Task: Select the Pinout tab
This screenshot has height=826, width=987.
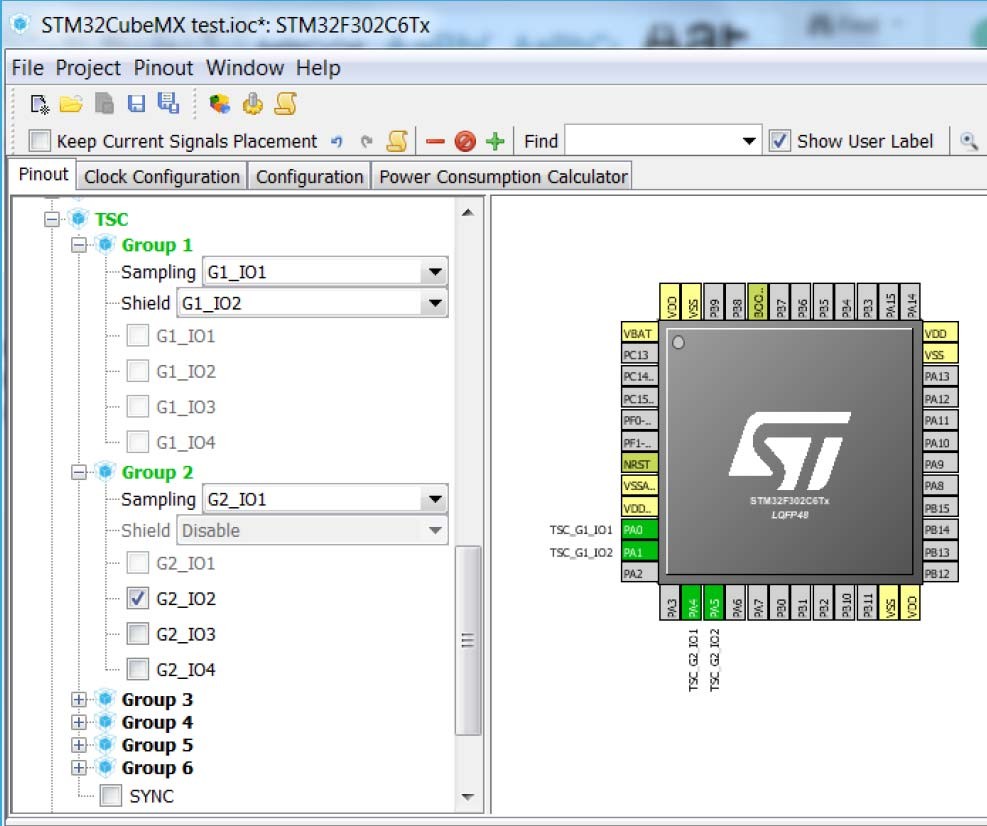Action: pyautogui.click(x=43, y=174)
